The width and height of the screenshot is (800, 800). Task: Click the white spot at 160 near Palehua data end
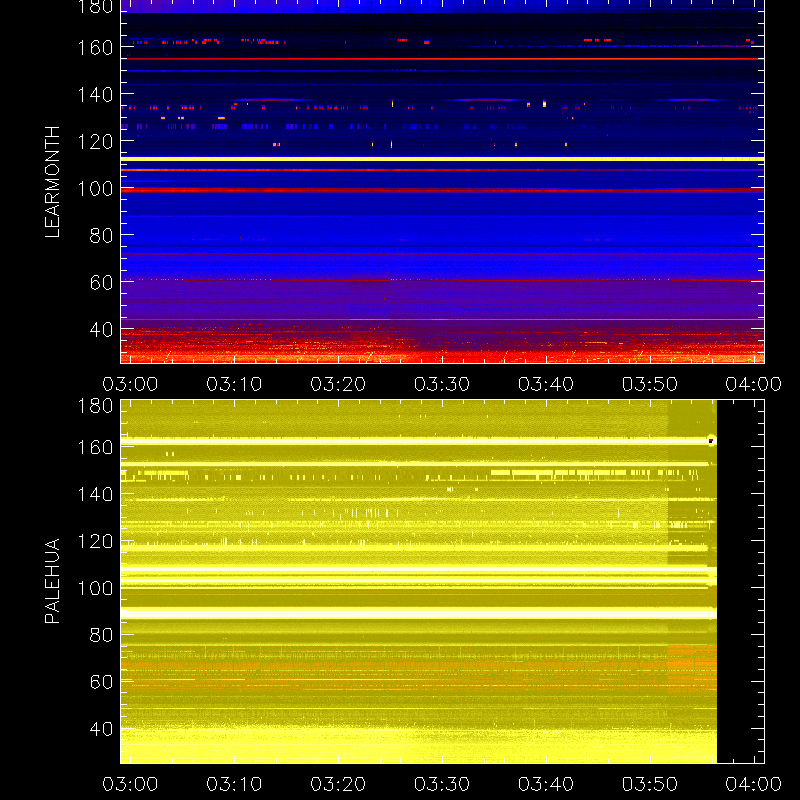[x=711, y=440]
